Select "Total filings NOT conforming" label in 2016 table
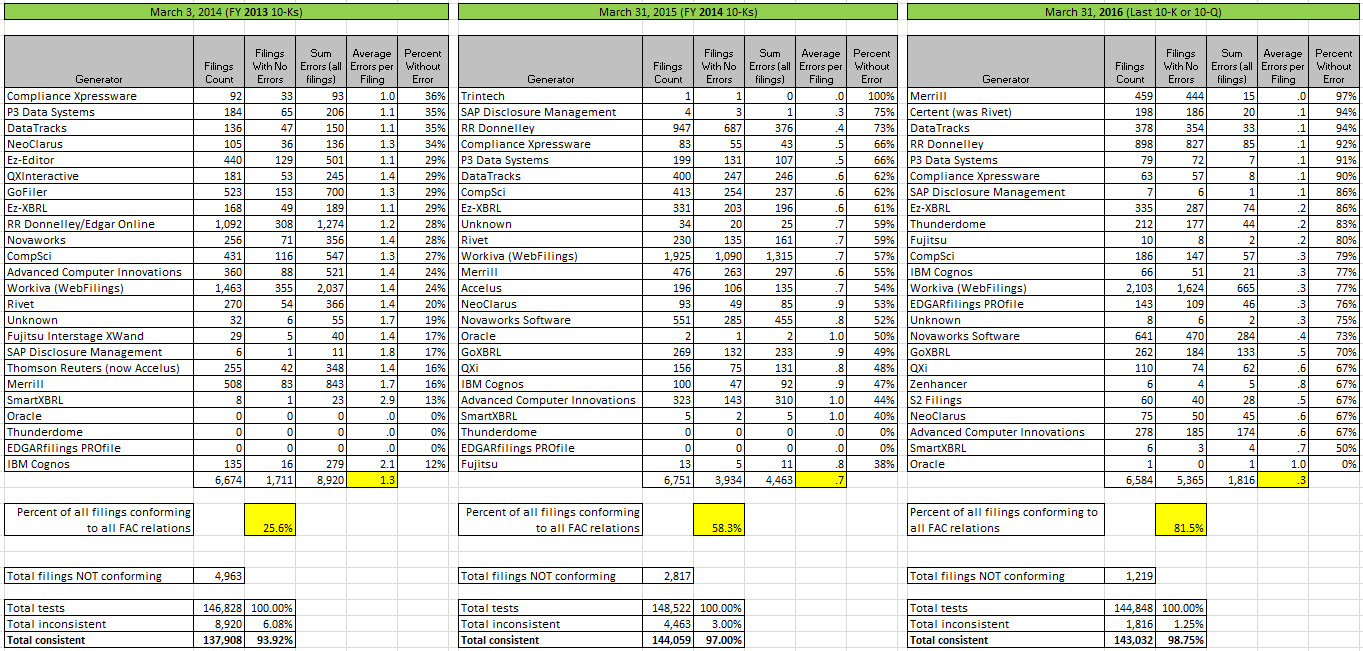The image size is (1363, 651). [1005, 576]
